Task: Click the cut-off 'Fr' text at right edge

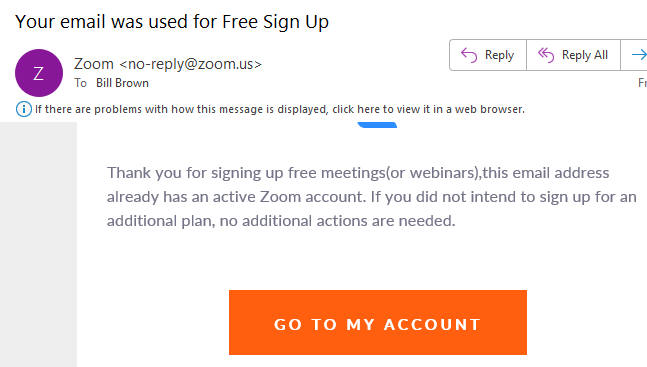Action: (642, 83)
